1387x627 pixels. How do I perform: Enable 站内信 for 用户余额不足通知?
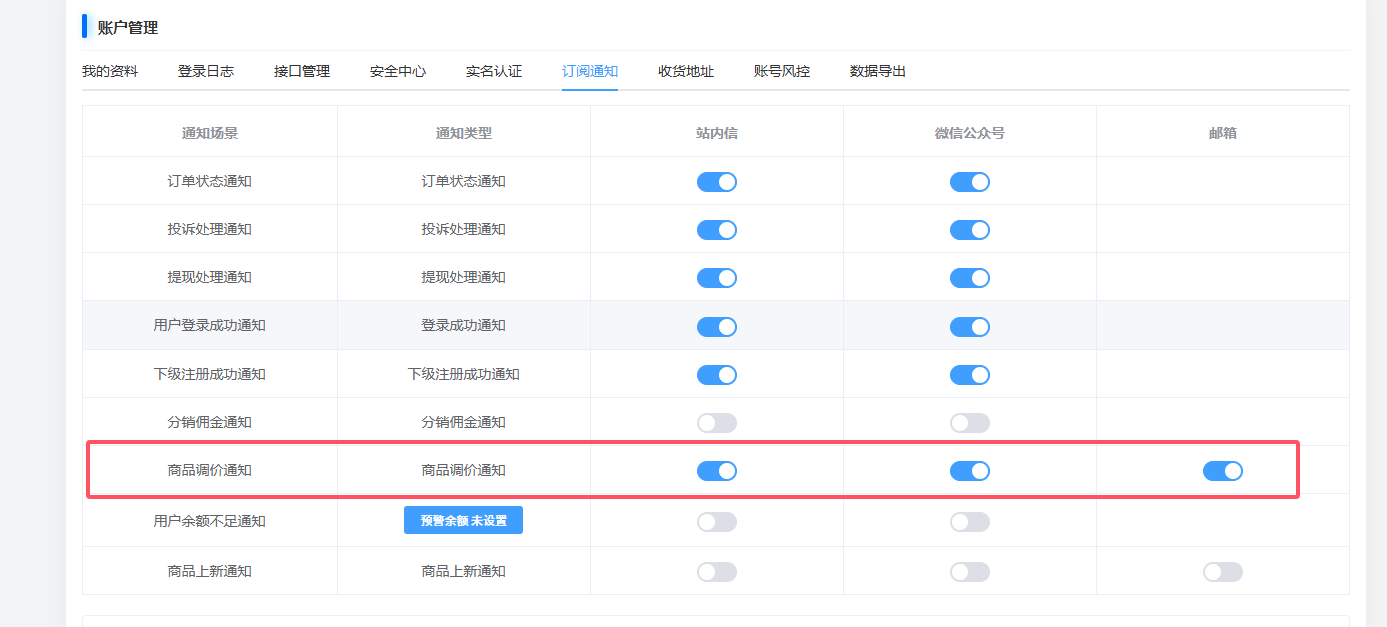[x=717, y=521]
